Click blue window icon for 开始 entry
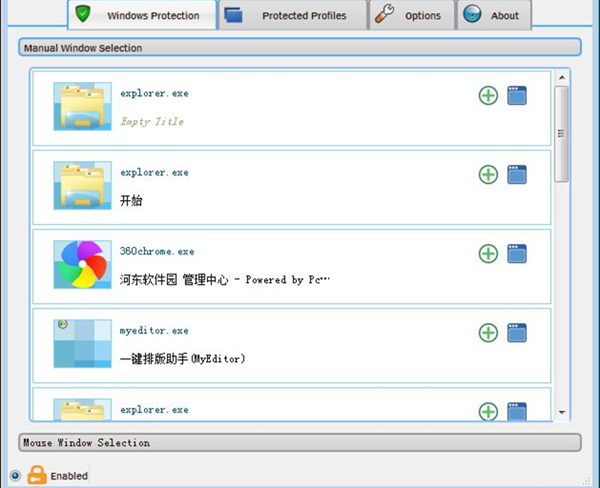The height and width of the screenshot is (488, 600). click(517, 175)
